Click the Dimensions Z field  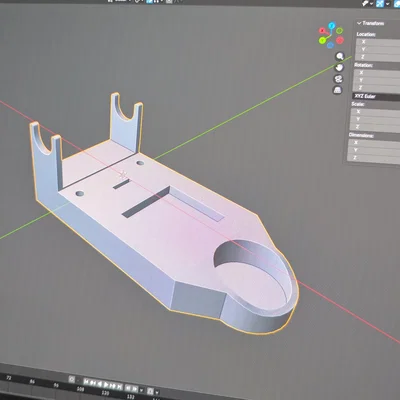374,158
